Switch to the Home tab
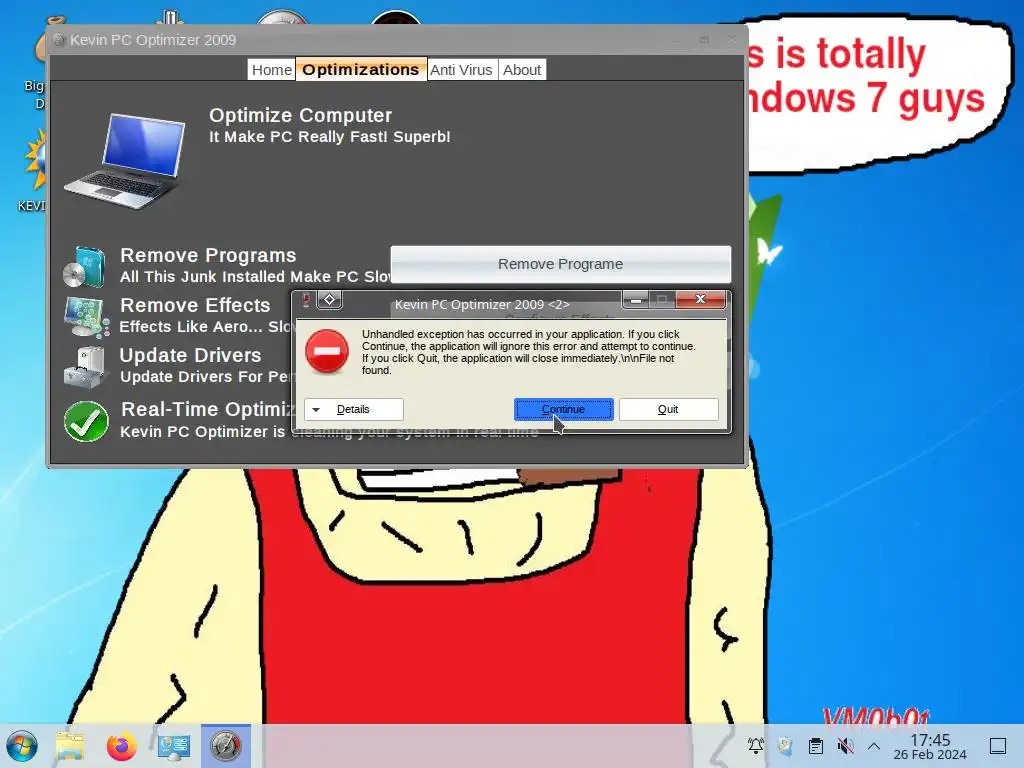Screen dimensions: 1024x768 (272, 70)
